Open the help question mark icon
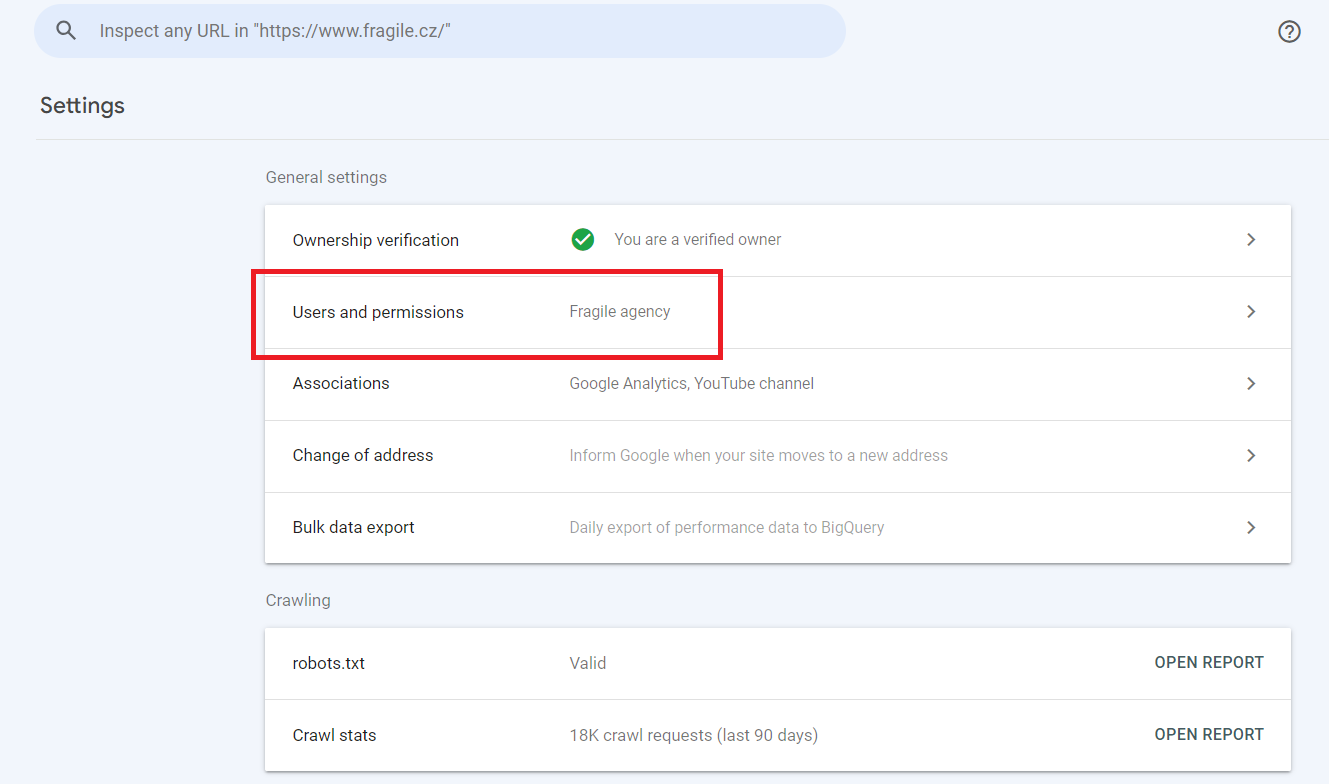The width and height of the screenshot is (1329, 784). pyautogui.click(x=1289, y=32)
